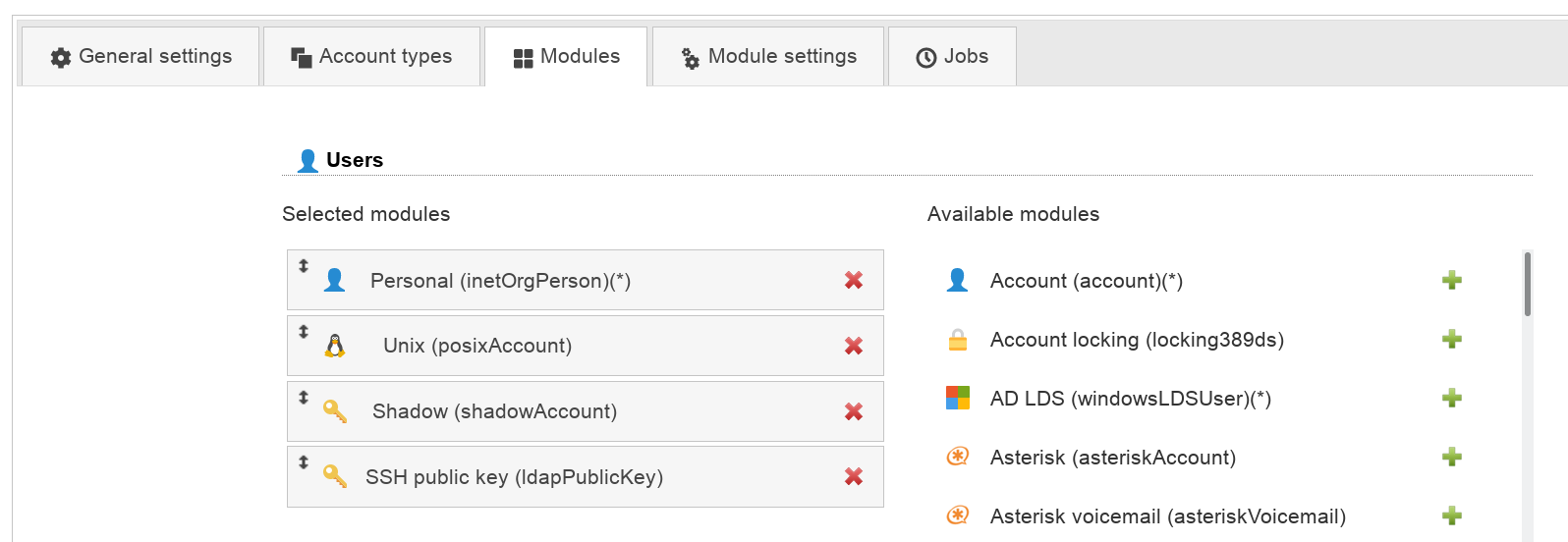Remove the Personal (inetOrgPerson) module

coord(853,281)
